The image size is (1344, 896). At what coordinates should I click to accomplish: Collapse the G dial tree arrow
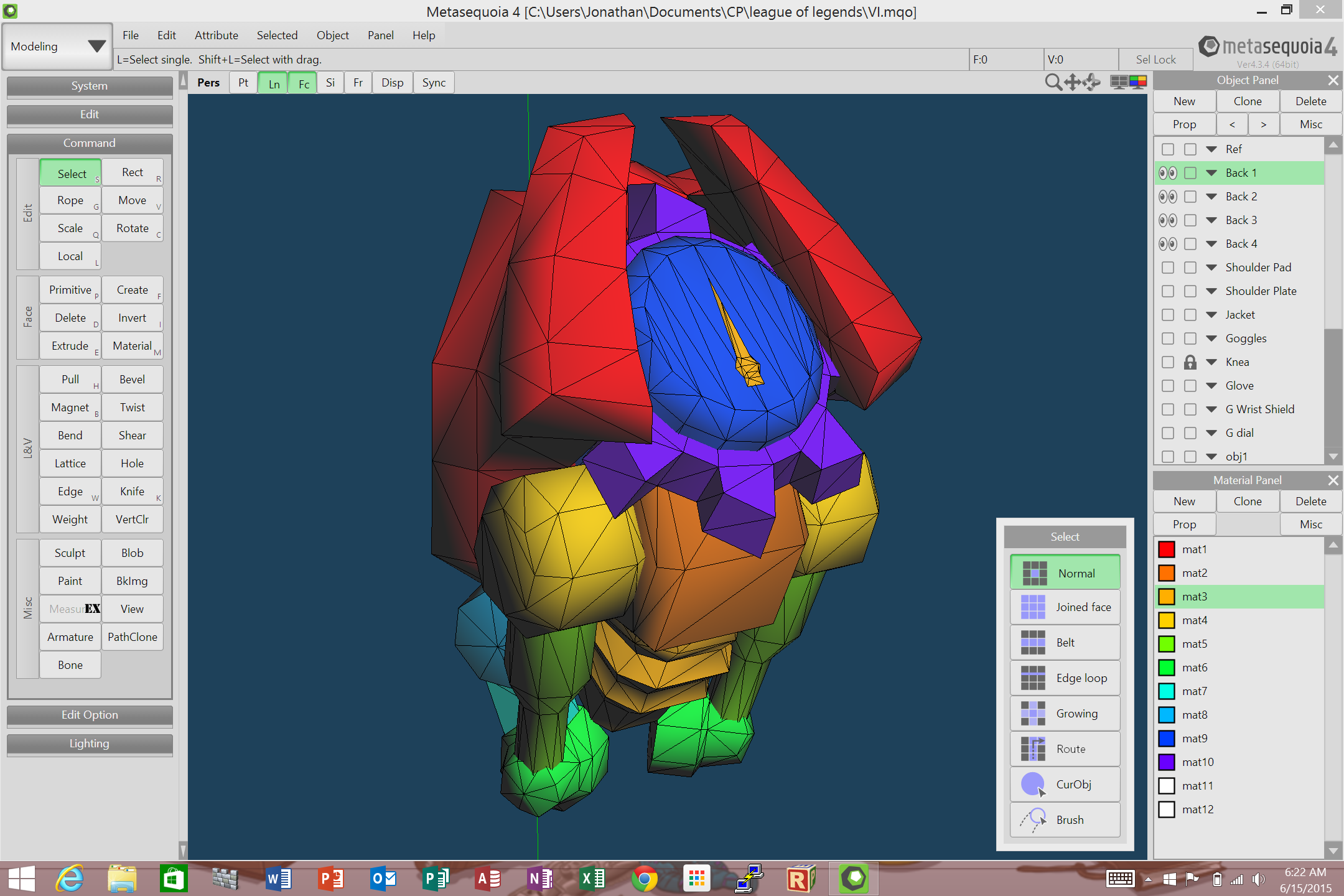pyautogui.click(x=1211, y=433)
